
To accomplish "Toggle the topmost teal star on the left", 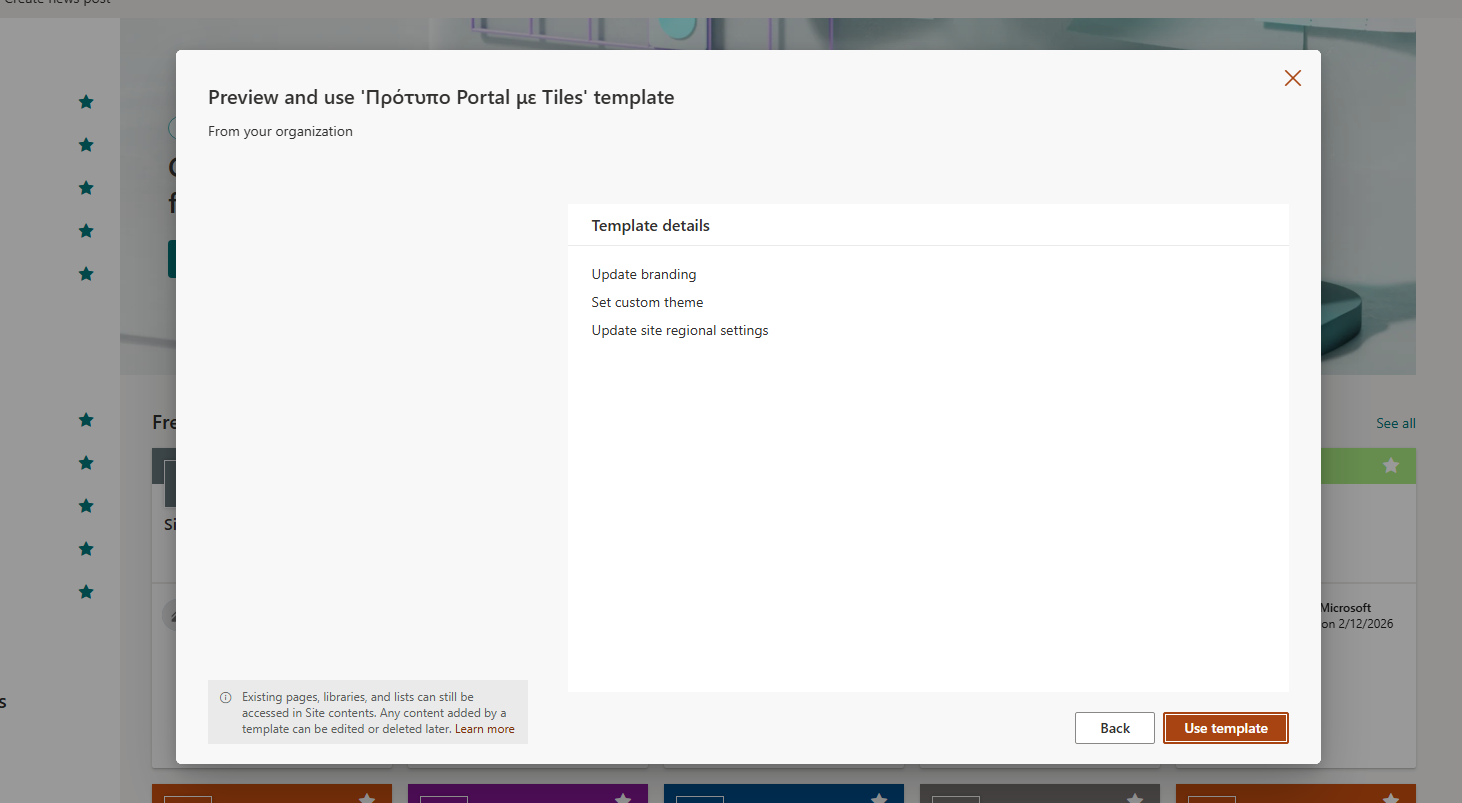I will click(x=86, y=102).
